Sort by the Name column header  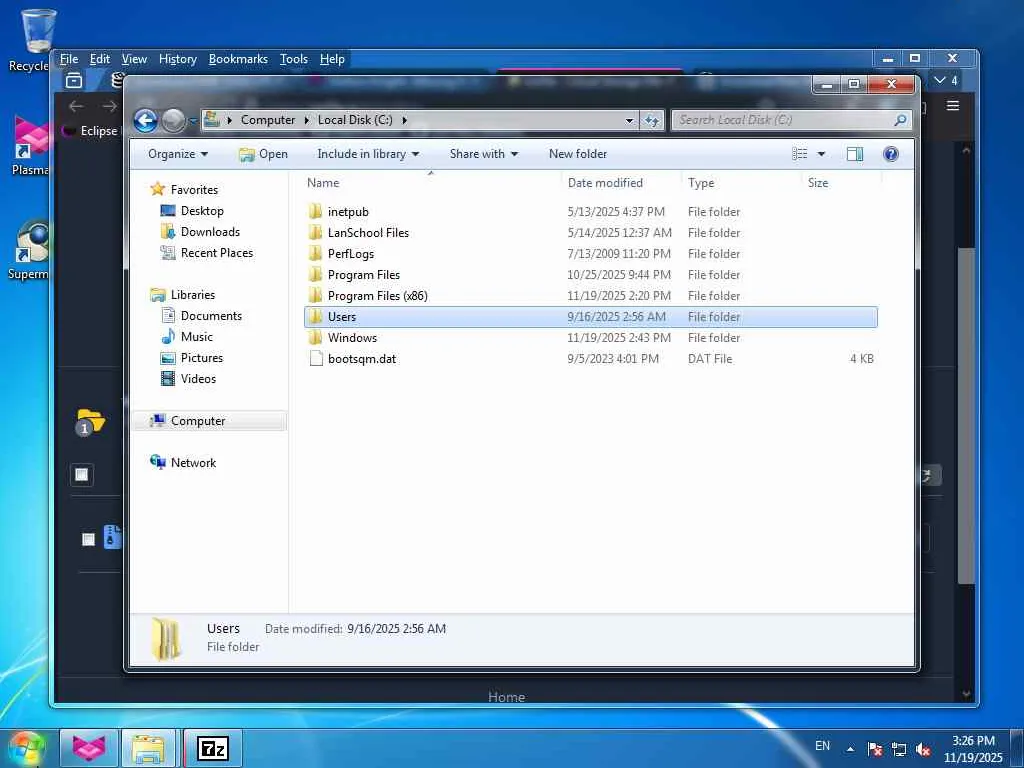coord(431,183)
